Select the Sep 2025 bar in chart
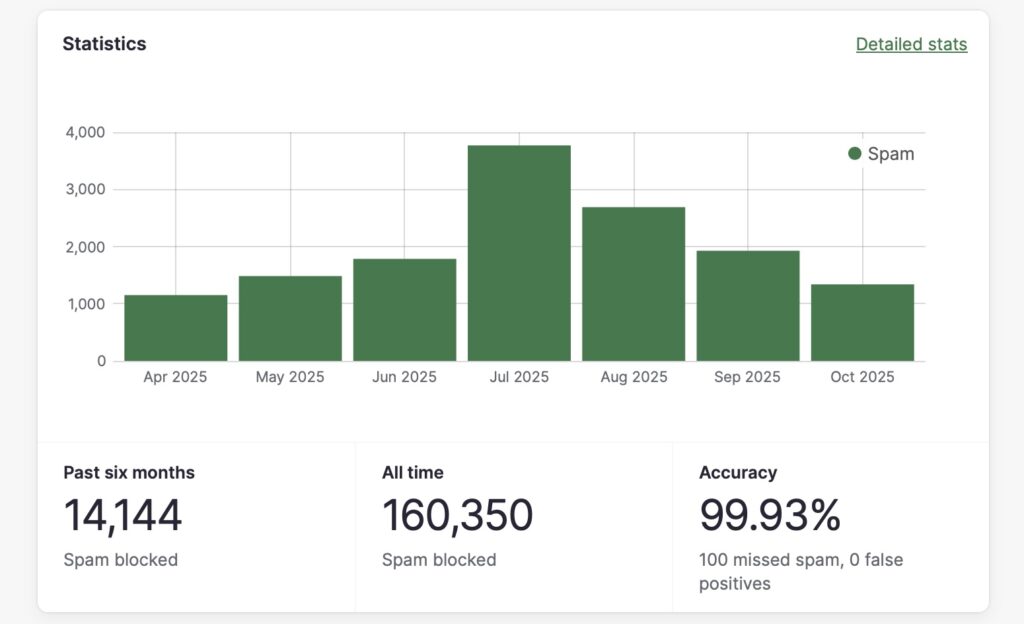The image size is (1024, 624). 748,306
